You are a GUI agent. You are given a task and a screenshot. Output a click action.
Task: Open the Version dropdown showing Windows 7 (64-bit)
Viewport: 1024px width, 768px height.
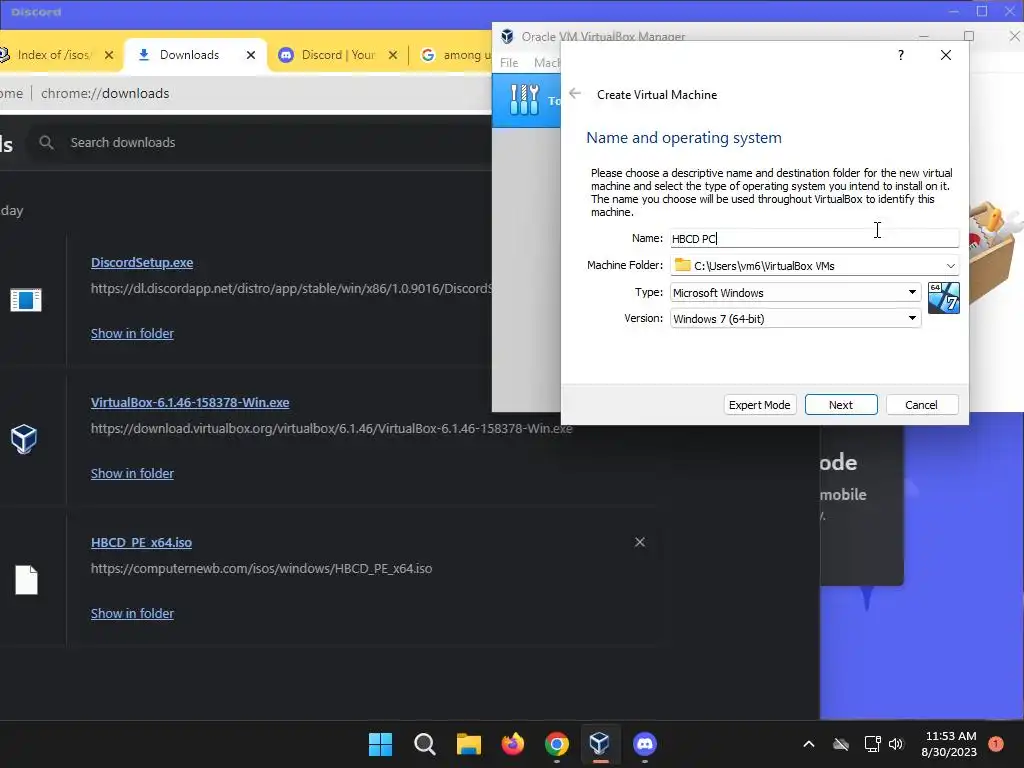tap(795, 319)
